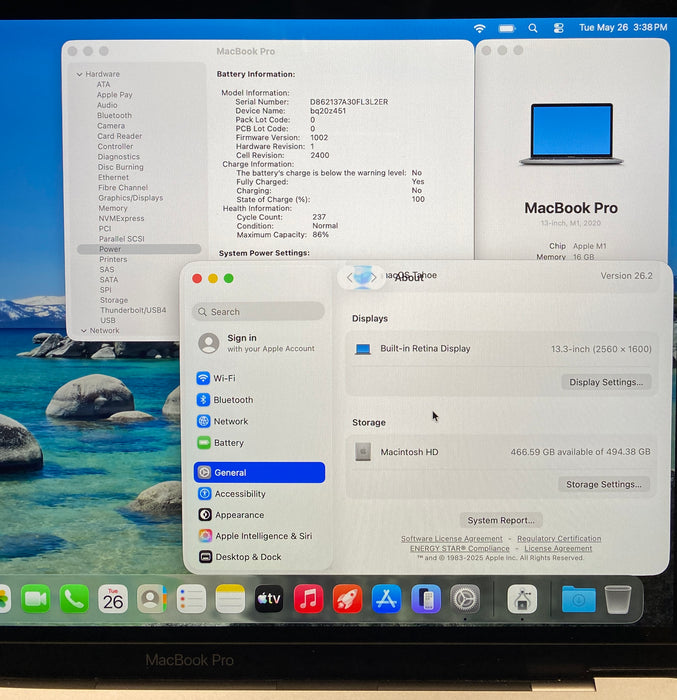Screen dimensions: 677x700
Task: Open the Phone app in the Dock
Action: click(x=74, y=599)
